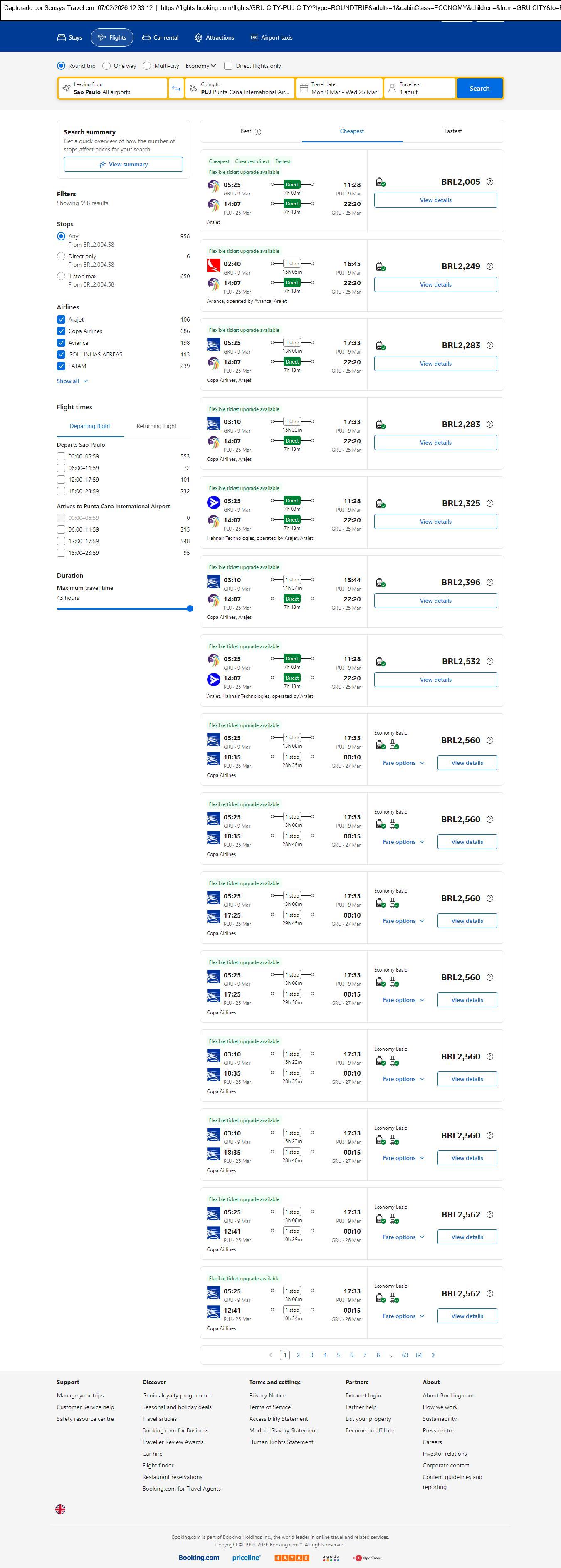Switch to the Returning flight tab
Viewport: 561px width, 1568px height.
156,426
